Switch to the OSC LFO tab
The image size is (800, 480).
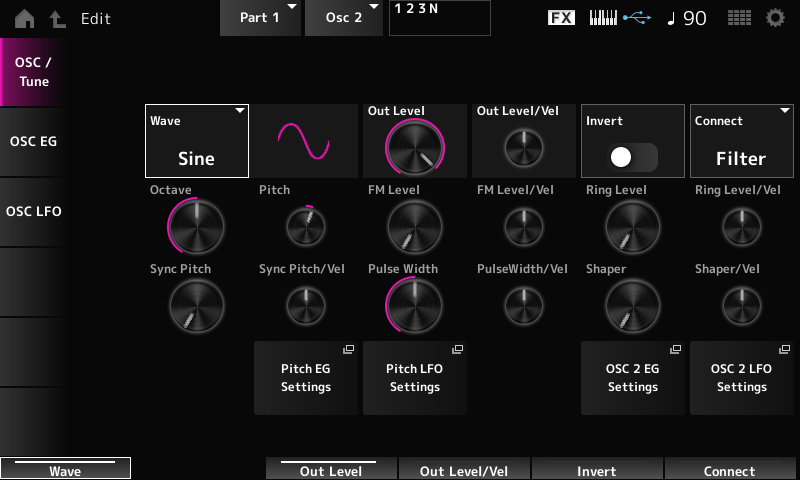coord(34,211)
